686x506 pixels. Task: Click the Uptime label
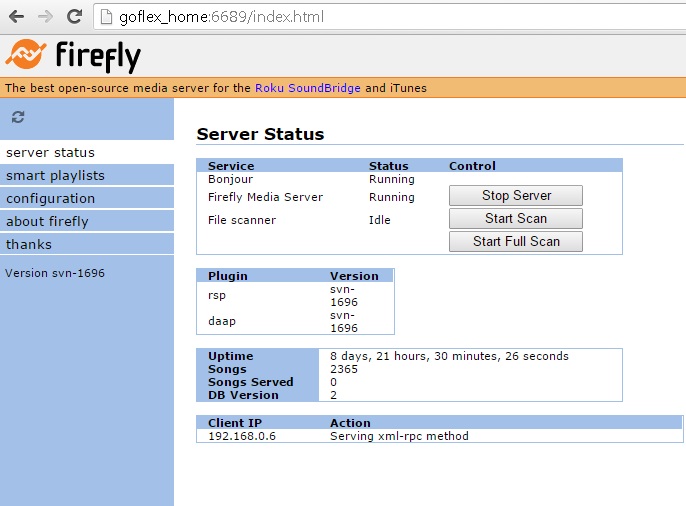231,356
